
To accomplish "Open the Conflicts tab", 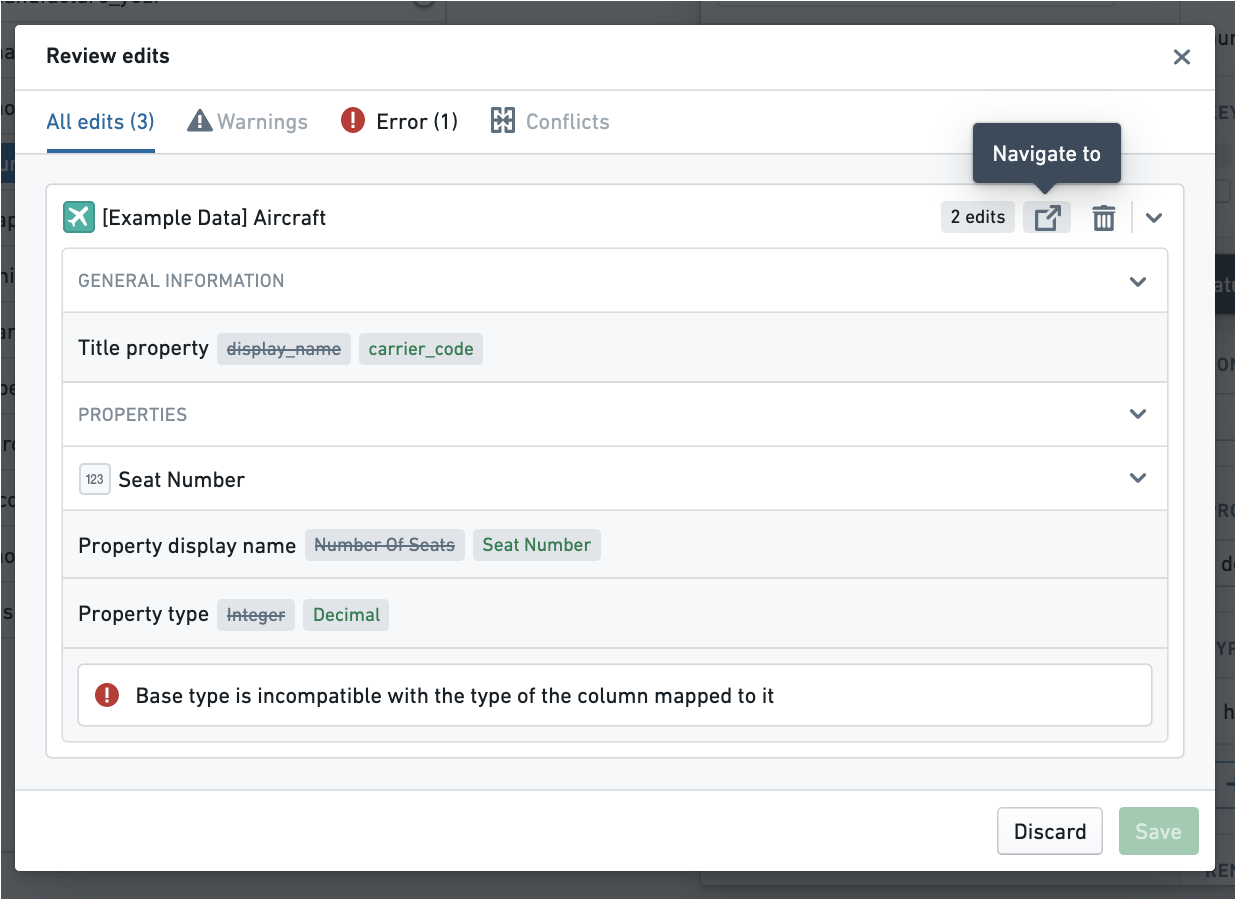I will click(x=550, y=122).
